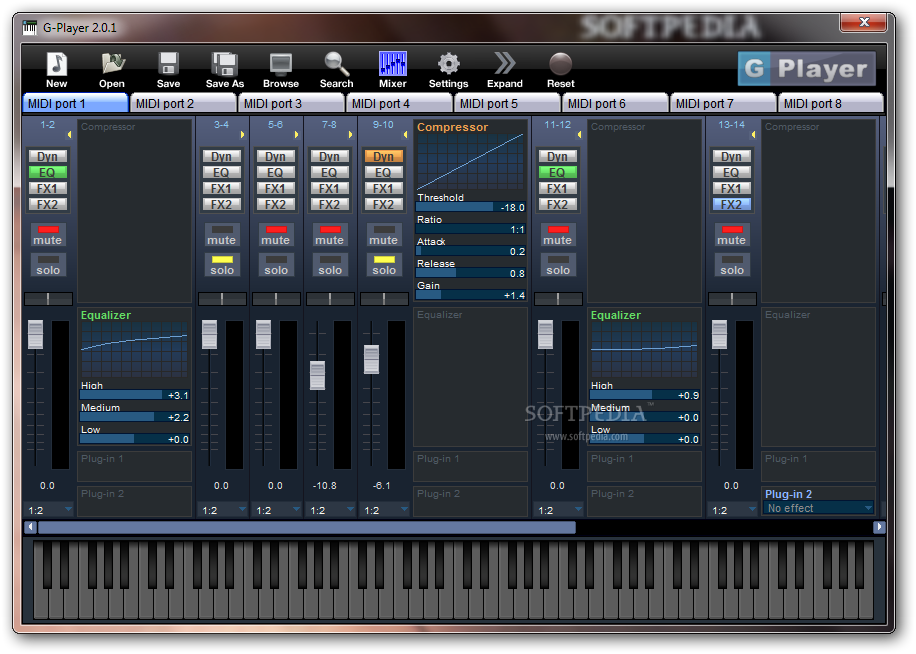916x654 pixels.
Task: Expand channel 5-6 panel arrow
Action: tap(296, 135)
